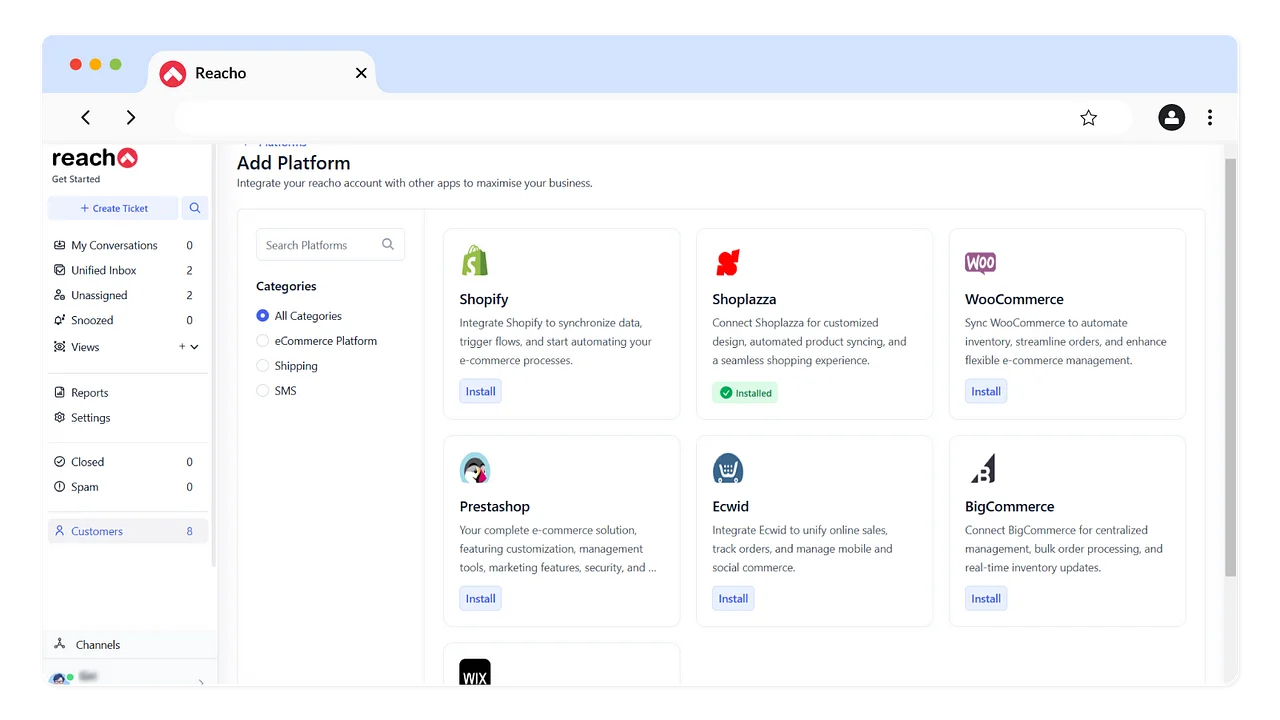Click the Wix logo tile
Viewport: 1280px width, 720px height.
coord(474,673)
